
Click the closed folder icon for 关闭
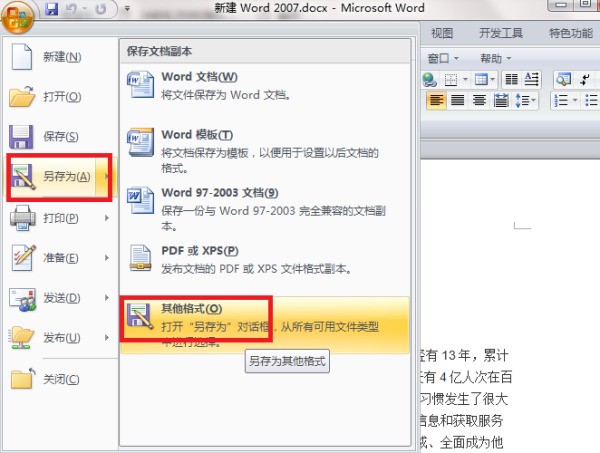[x=22, y=379]
